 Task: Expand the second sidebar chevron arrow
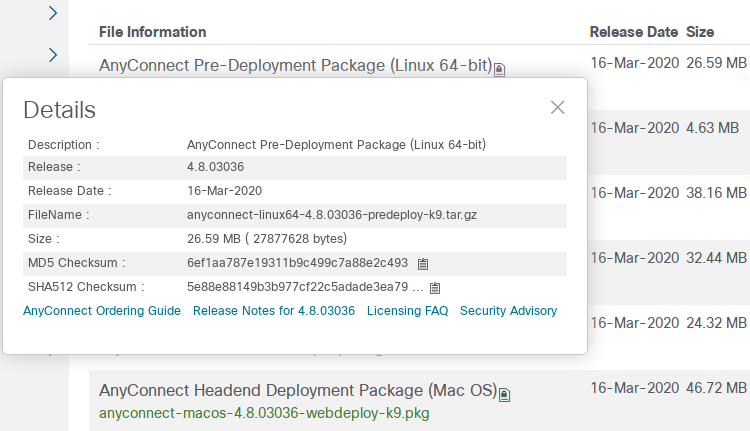[x=53, y=55]
